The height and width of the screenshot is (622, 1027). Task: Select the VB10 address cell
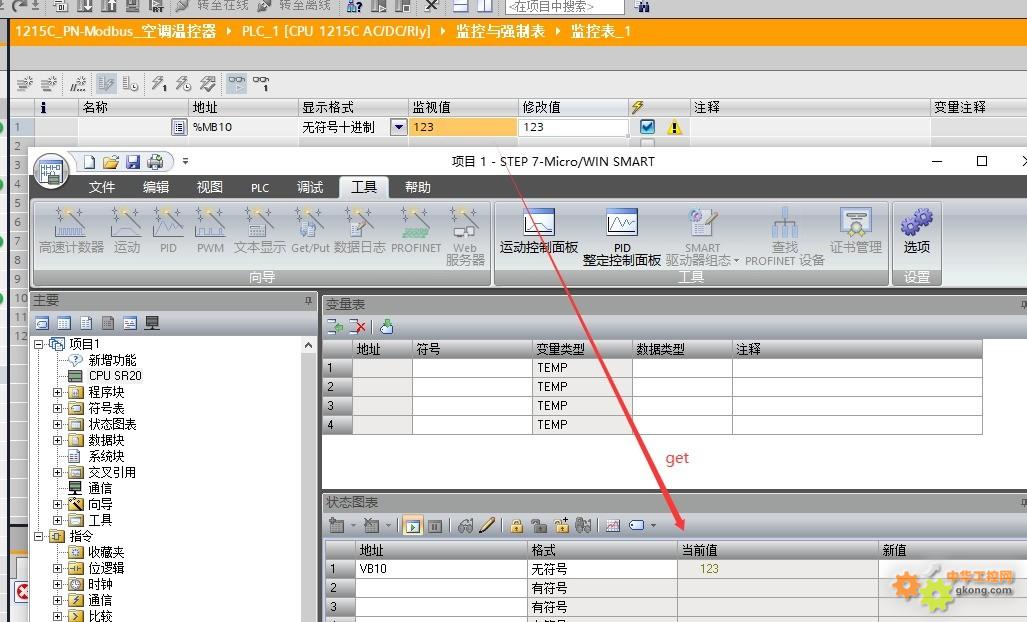pyautogui.click(x=440, y=568)
